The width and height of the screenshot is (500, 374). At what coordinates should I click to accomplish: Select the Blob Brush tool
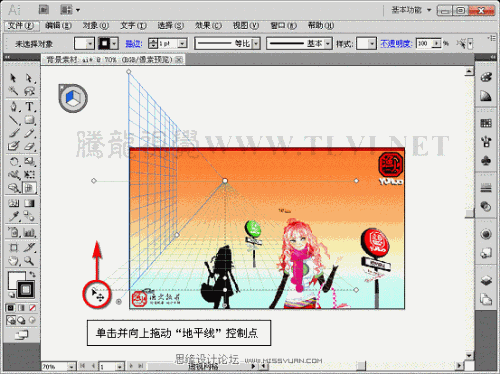(x=13, y=146)
